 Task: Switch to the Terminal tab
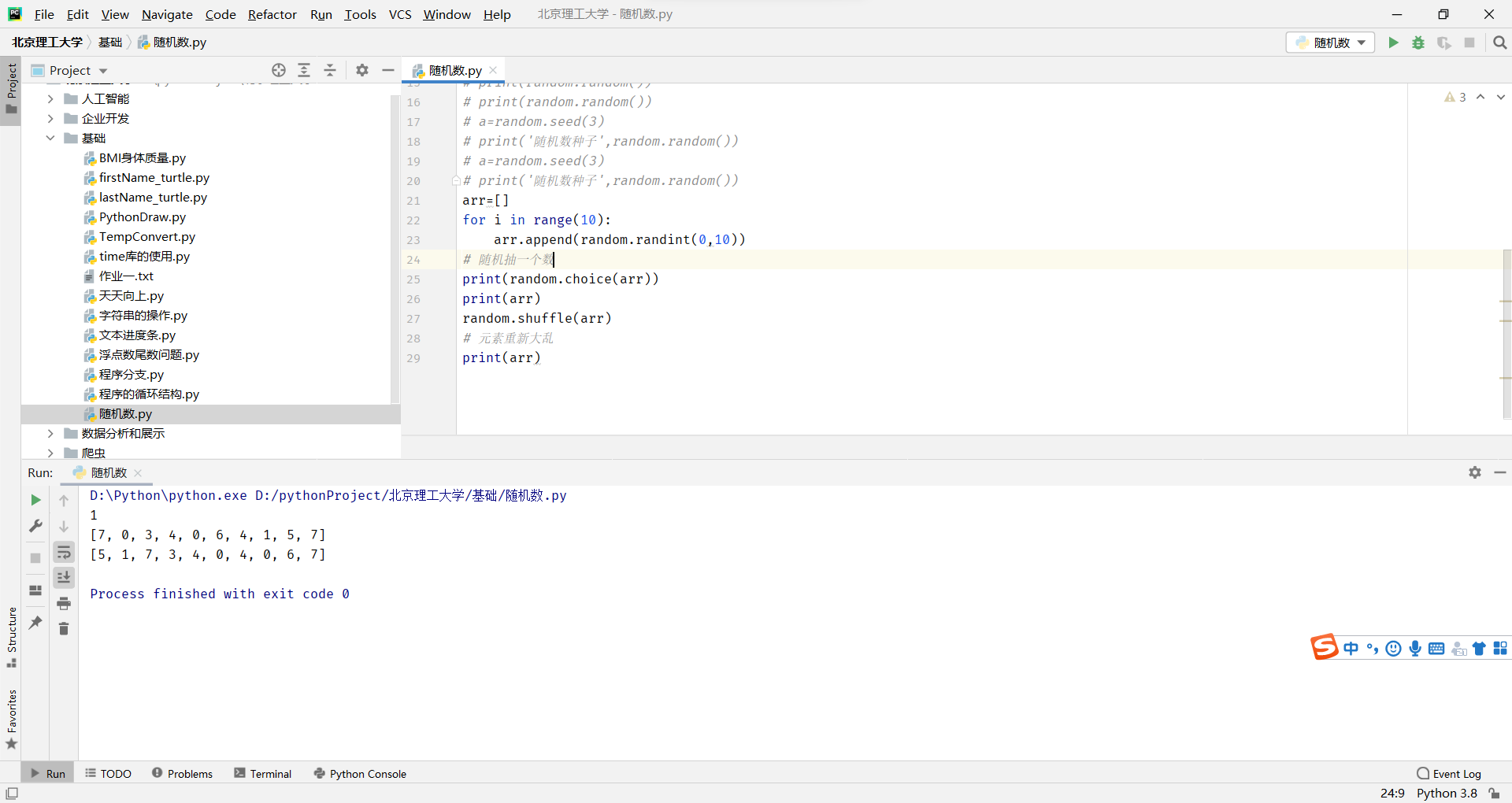[263, 773]
